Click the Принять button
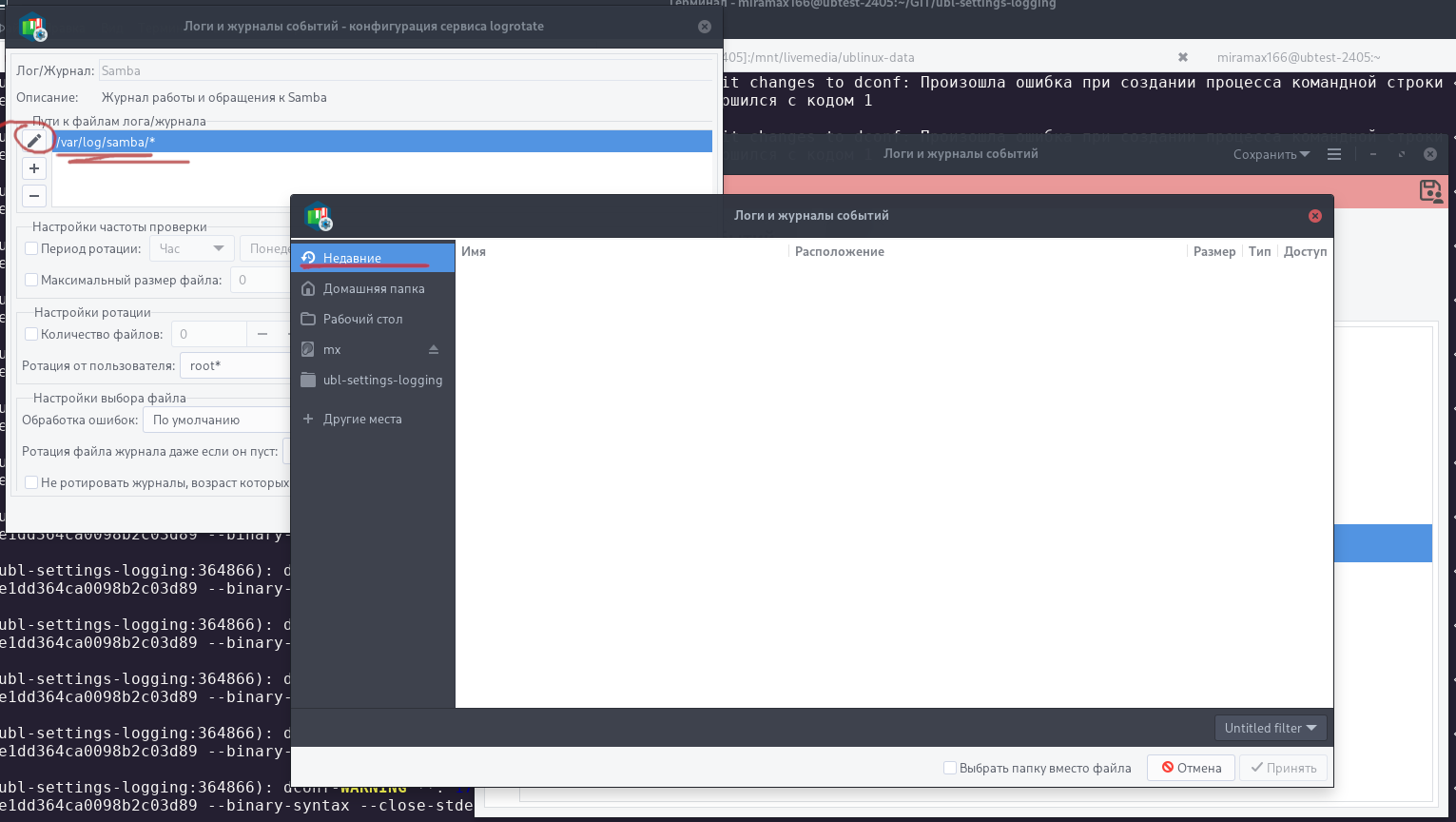This screenshot has height=822, width=1456. (x=1283, y=768)
